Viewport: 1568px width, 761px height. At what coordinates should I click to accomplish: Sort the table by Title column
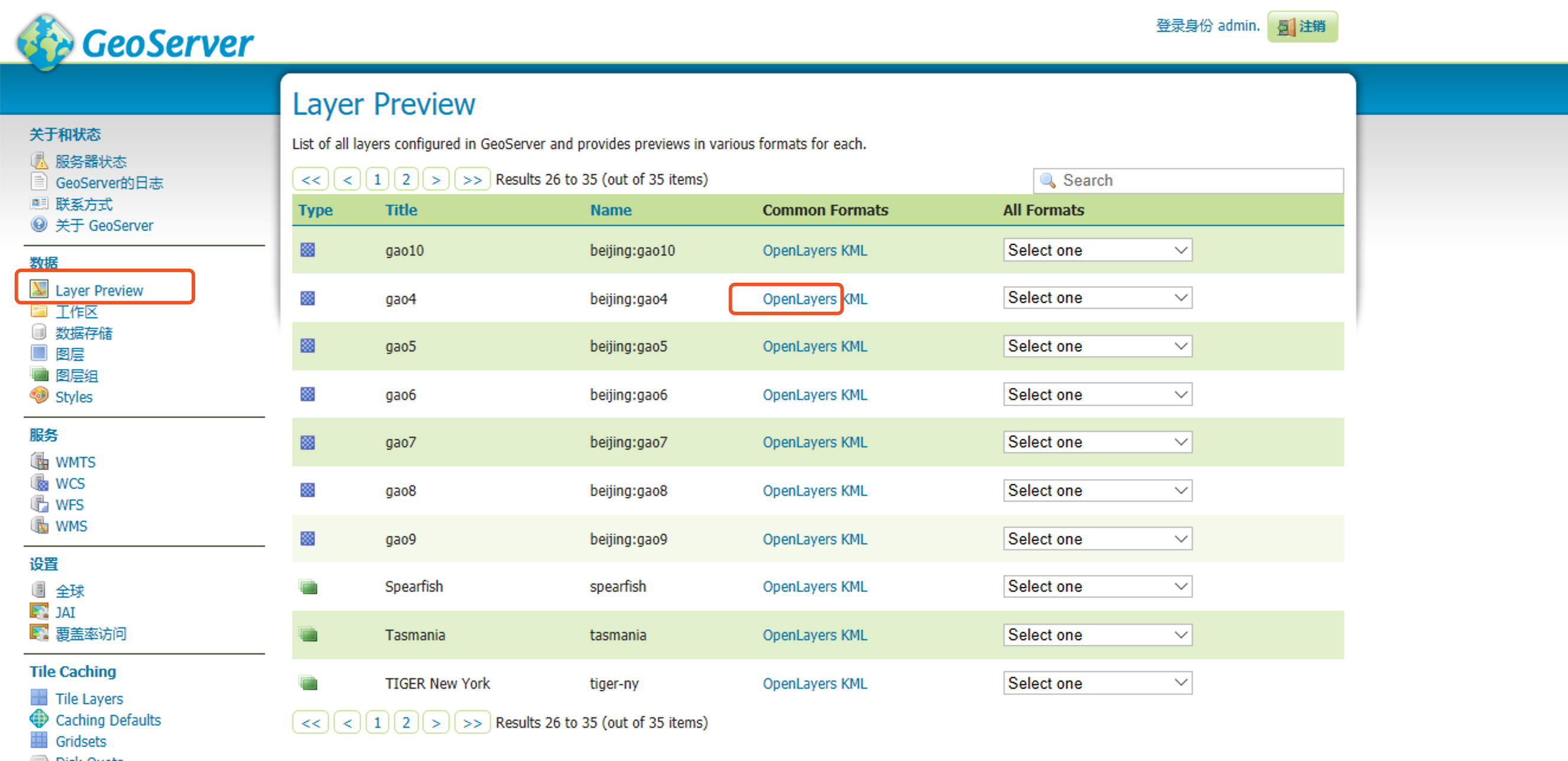[x=401, y=210]
